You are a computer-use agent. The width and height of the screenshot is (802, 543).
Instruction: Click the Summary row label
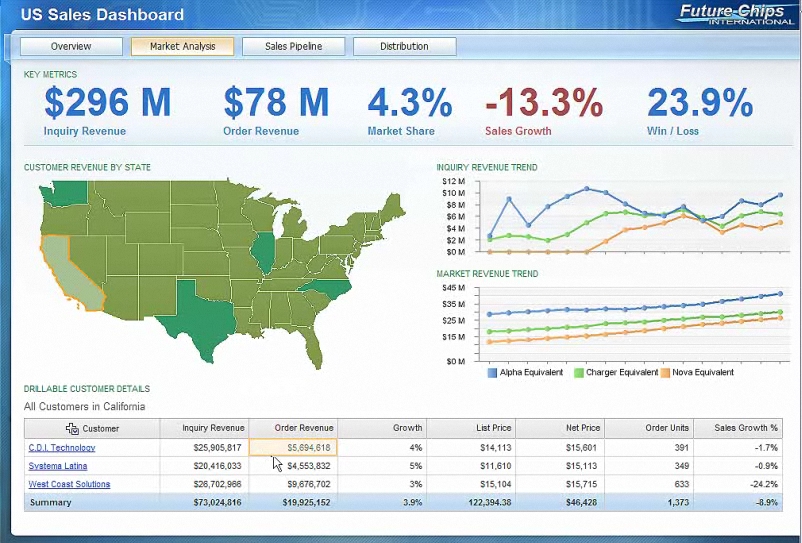(x=51, y=503)
